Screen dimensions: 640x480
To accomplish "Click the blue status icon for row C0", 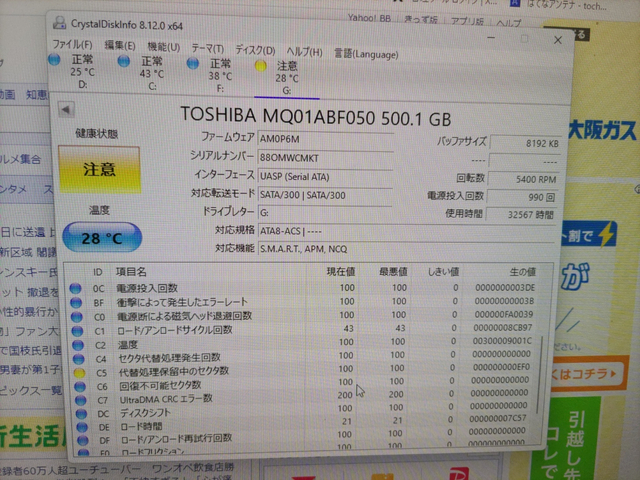I will 77,316.
